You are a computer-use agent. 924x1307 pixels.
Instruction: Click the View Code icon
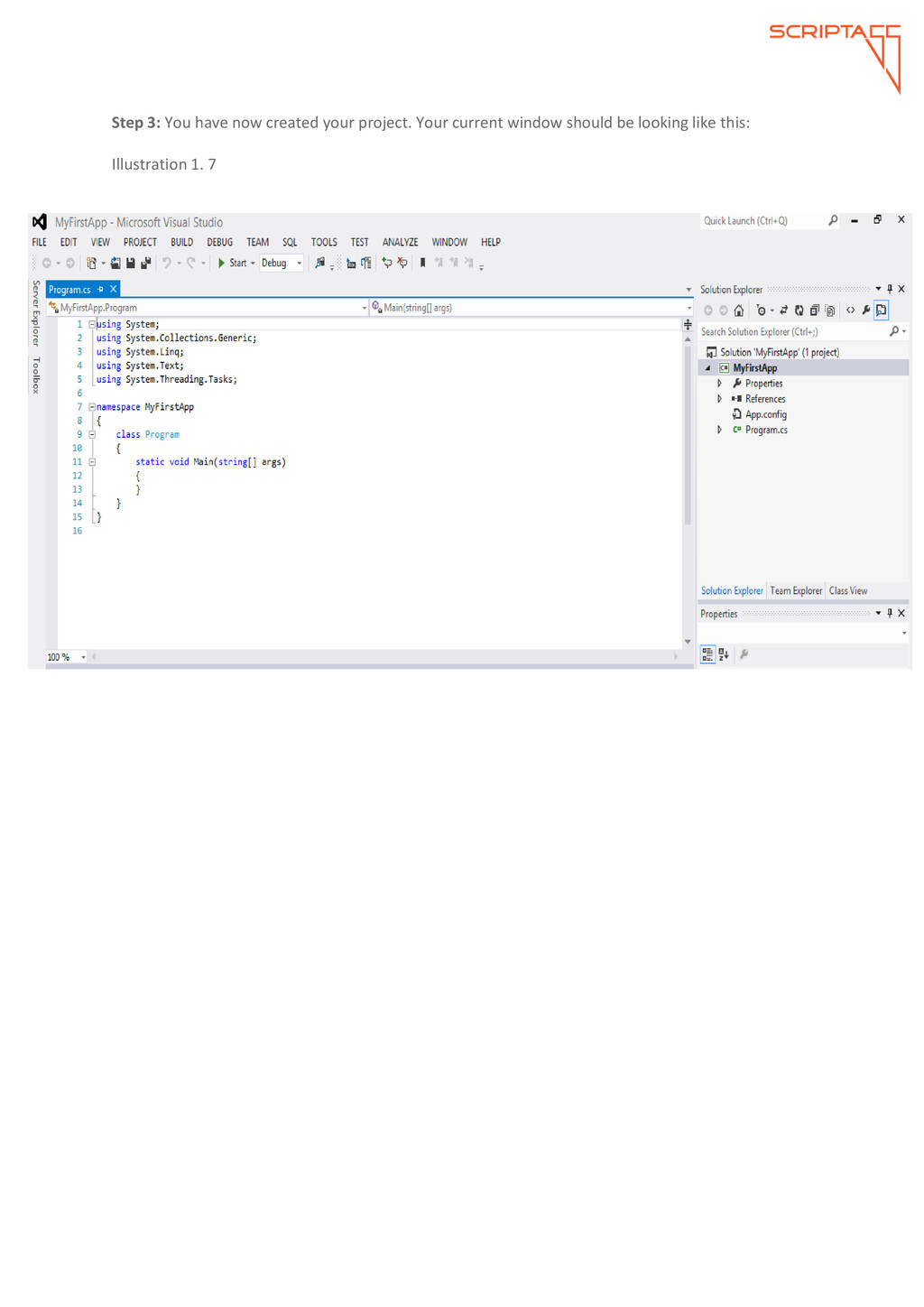pos(850,311)
